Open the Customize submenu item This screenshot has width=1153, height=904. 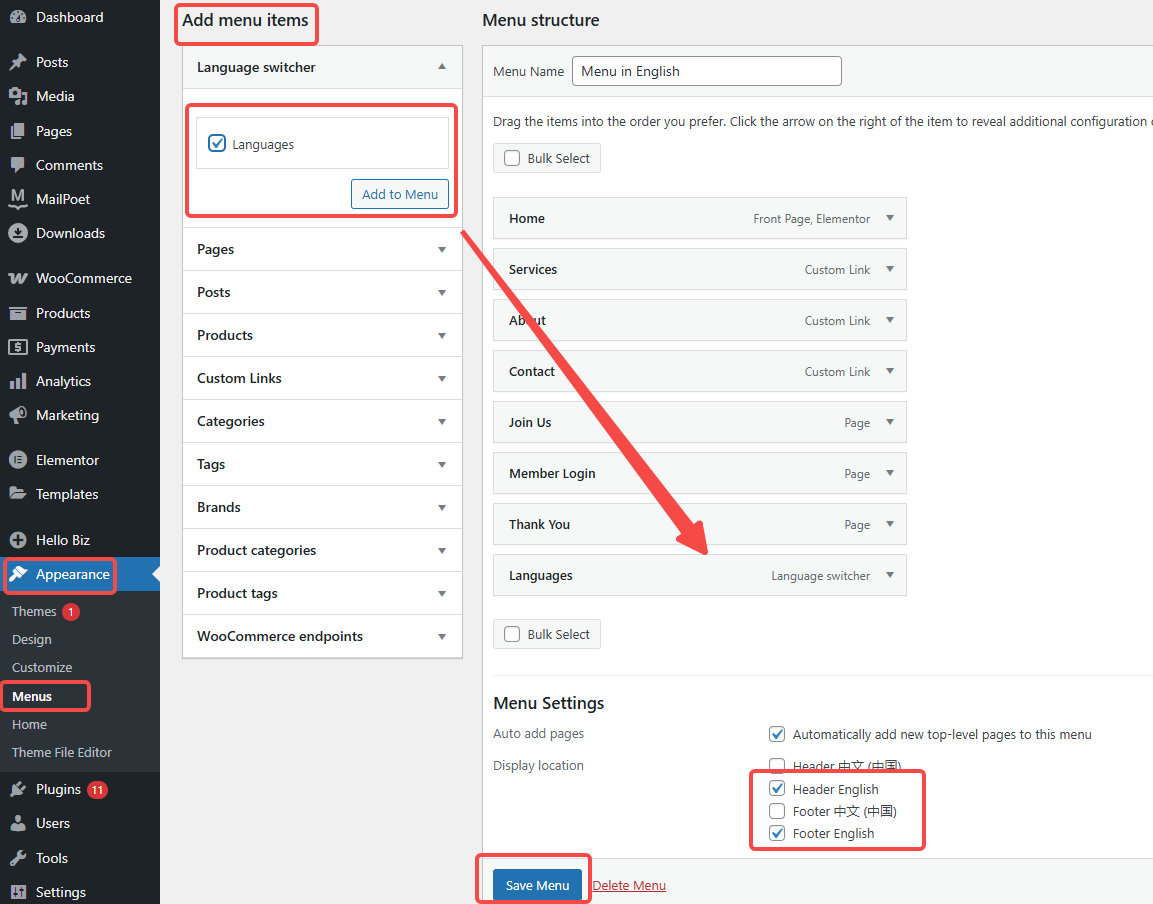point(42,667)
